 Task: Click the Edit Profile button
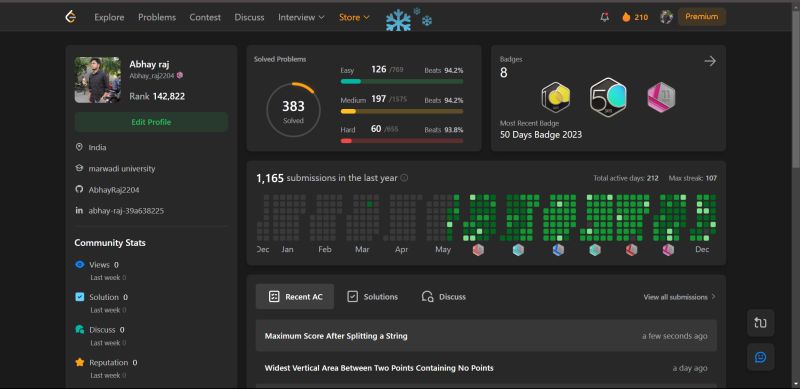point(151,122)
